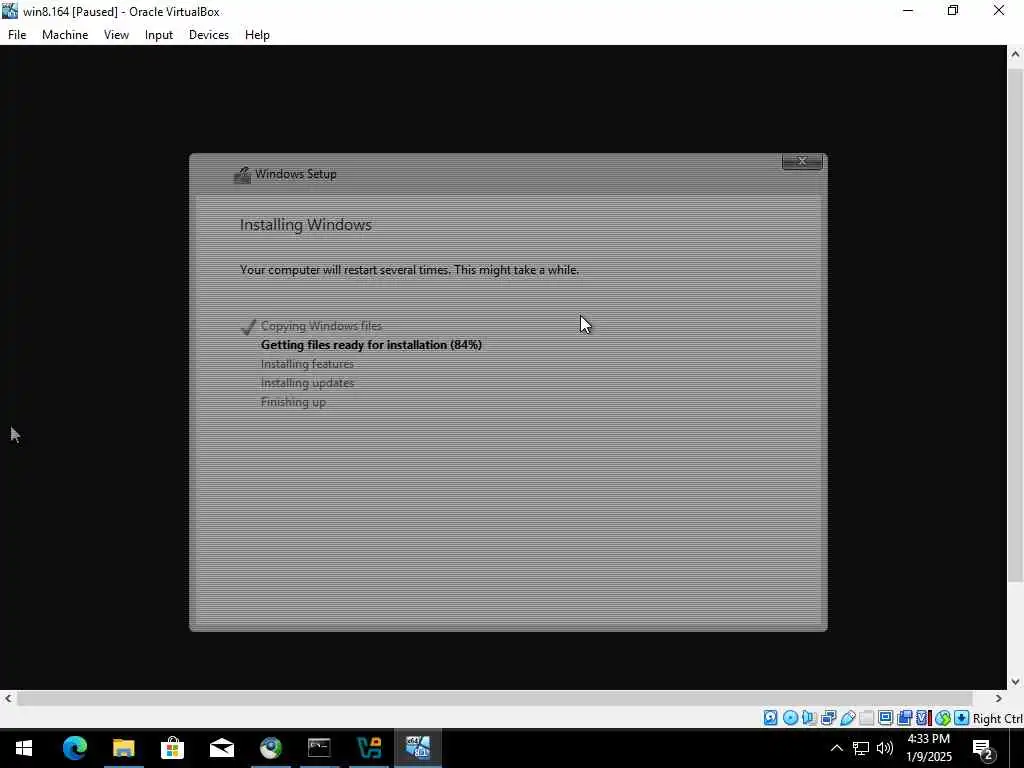Open the Mail app from taskbar

221,748
